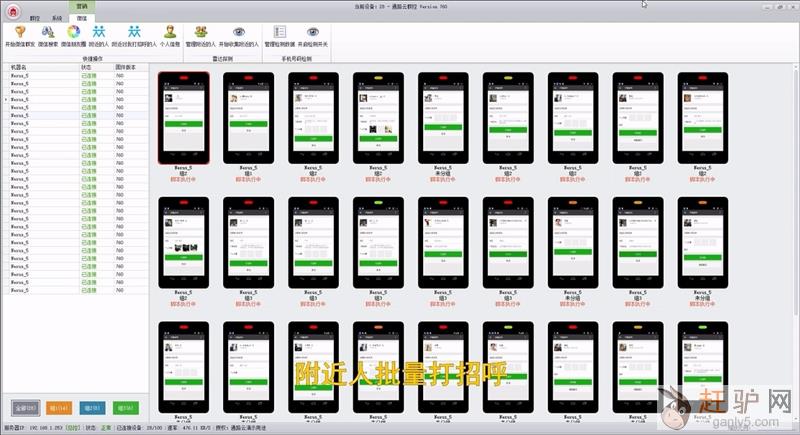Click the 管理附近的人 icon
Image resolution: width=800 pixels, height=435 pixels.
coord(201,33)
